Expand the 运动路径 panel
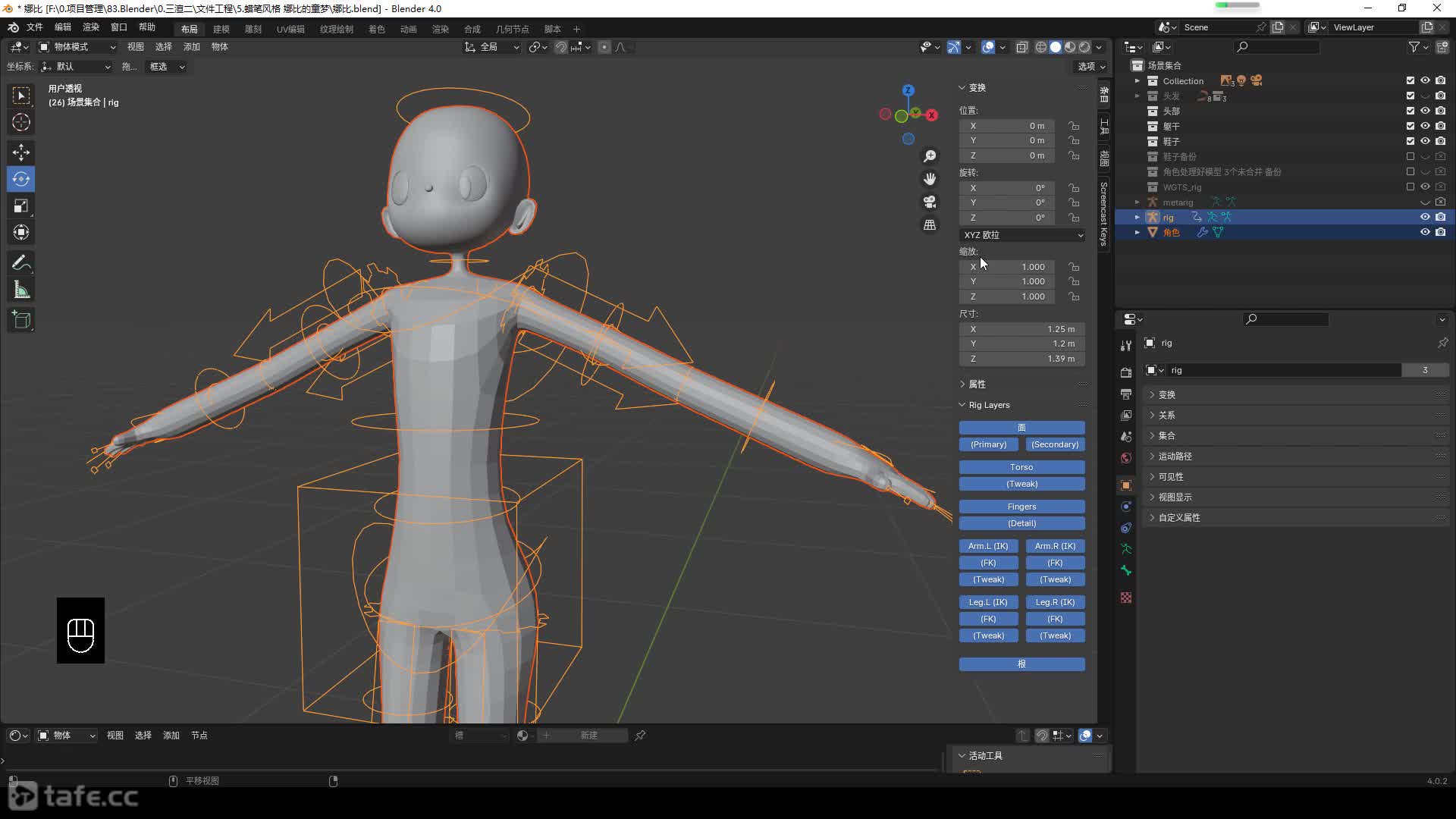The image size is (1456, 819). pyautogui.click(x=1175, y=456)
